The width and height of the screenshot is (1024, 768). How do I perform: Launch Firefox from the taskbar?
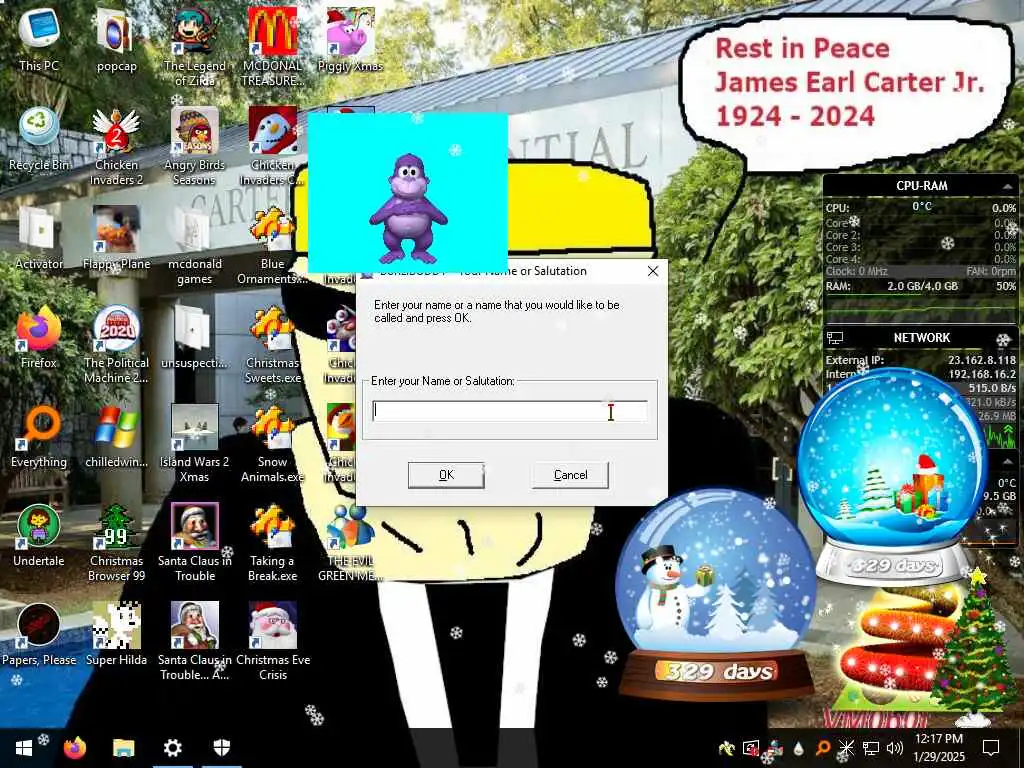click(x=74, y=748)
